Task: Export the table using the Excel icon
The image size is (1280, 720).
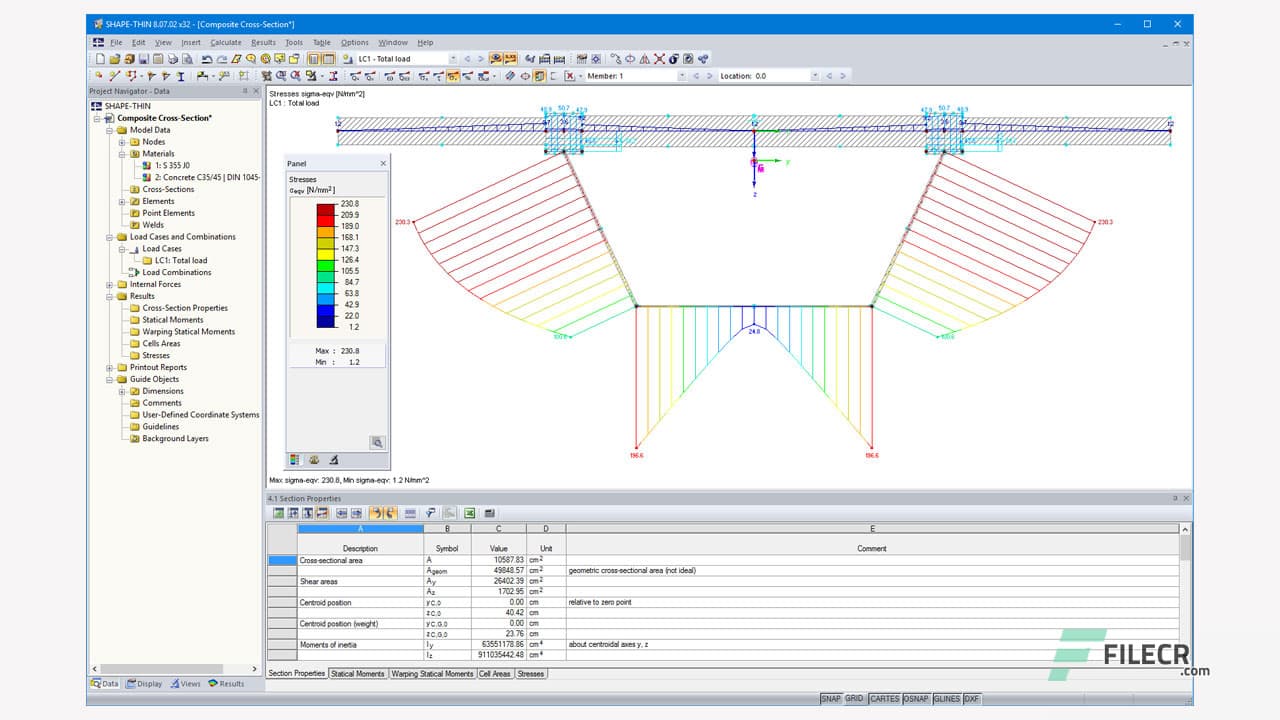Action: coord(468,513)
